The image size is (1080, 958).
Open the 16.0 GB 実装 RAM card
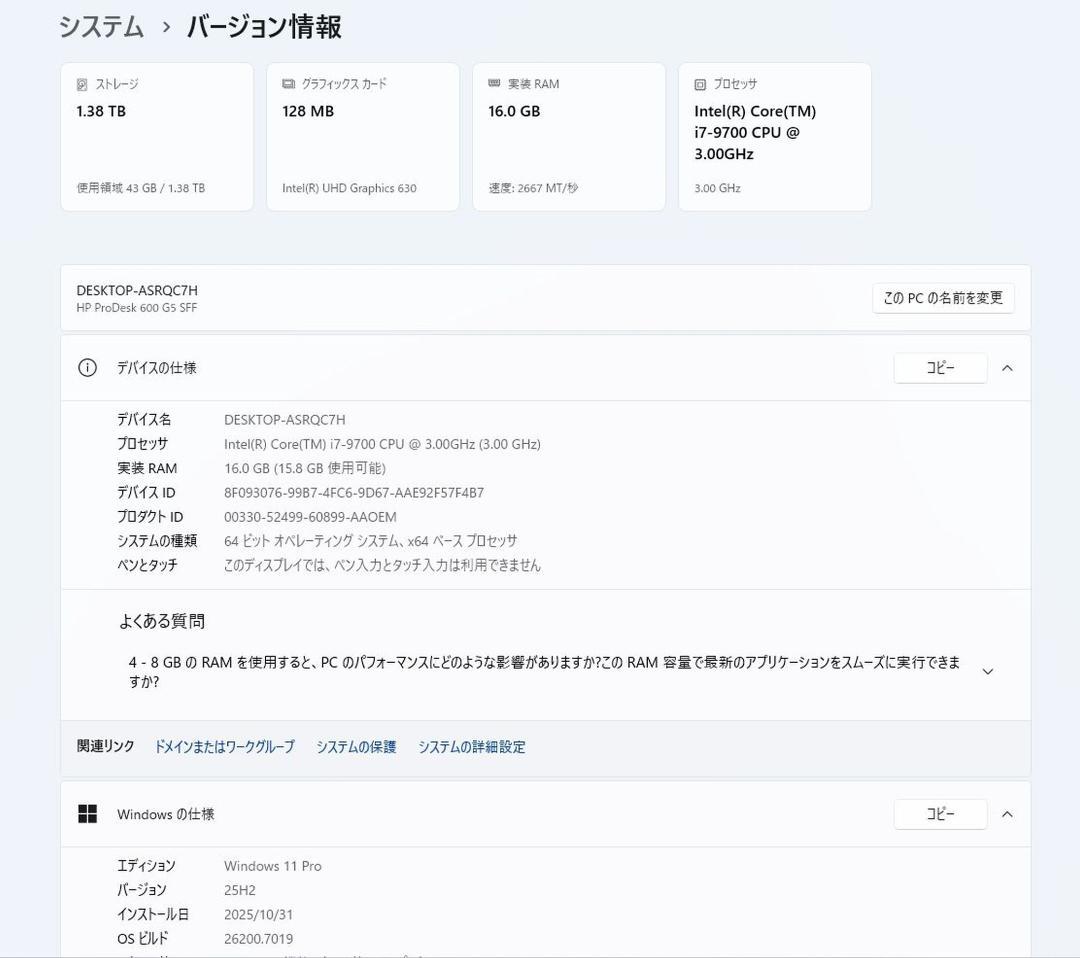568,137
